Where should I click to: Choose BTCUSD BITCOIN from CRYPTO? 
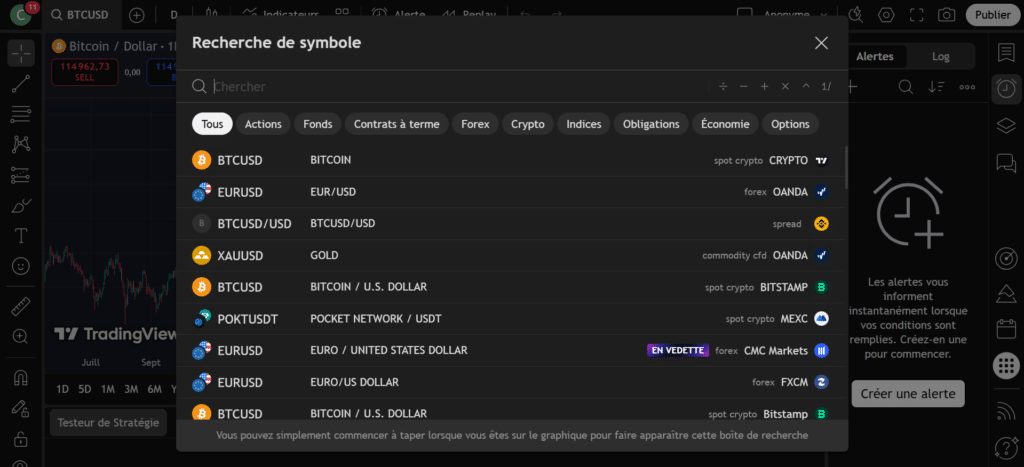511,160
